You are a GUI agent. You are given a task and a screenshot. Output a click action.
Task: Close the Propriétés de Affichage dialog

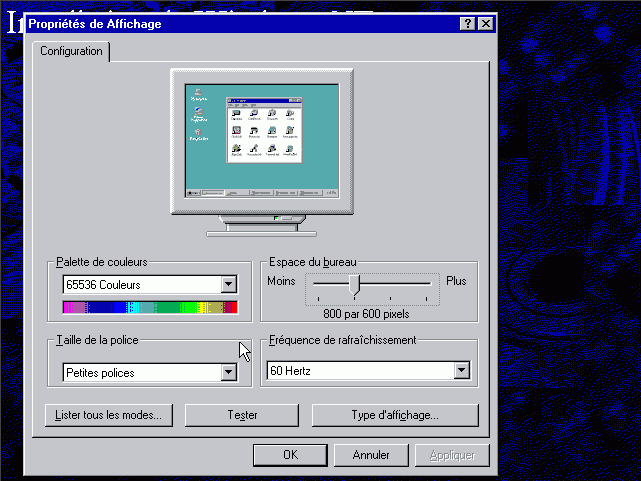pos(485,23)
